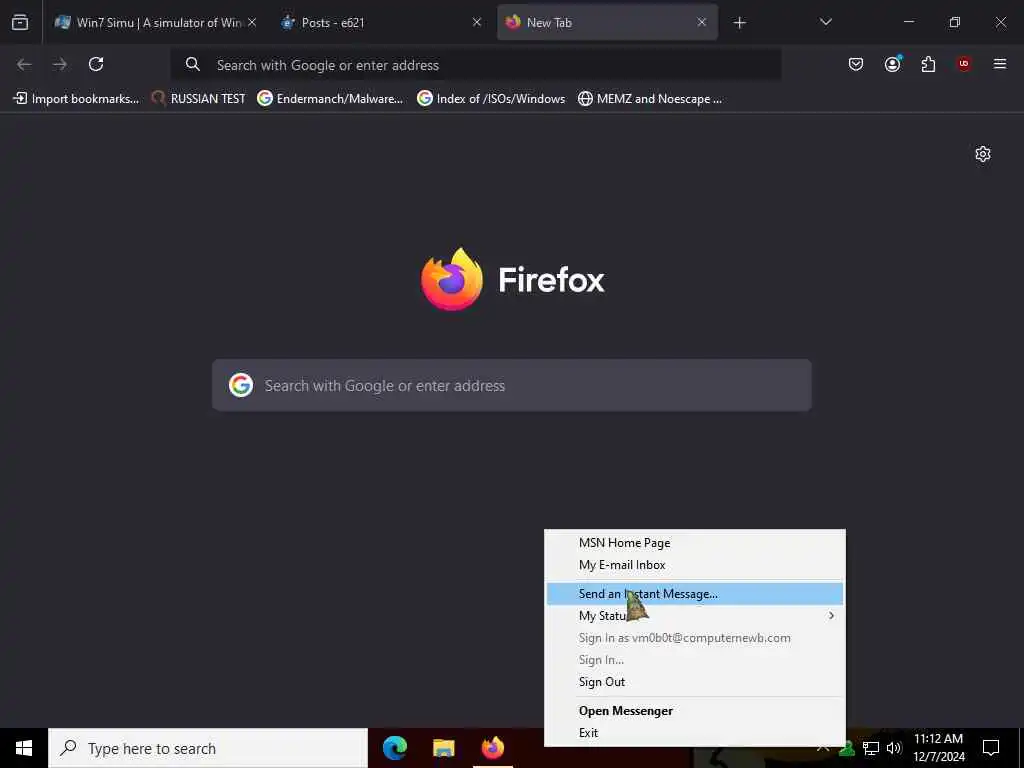Select Sign Out from Messenger menu
Viewport: 1024px width, 768px height.
pyautogui.click(x=695, y=682)
